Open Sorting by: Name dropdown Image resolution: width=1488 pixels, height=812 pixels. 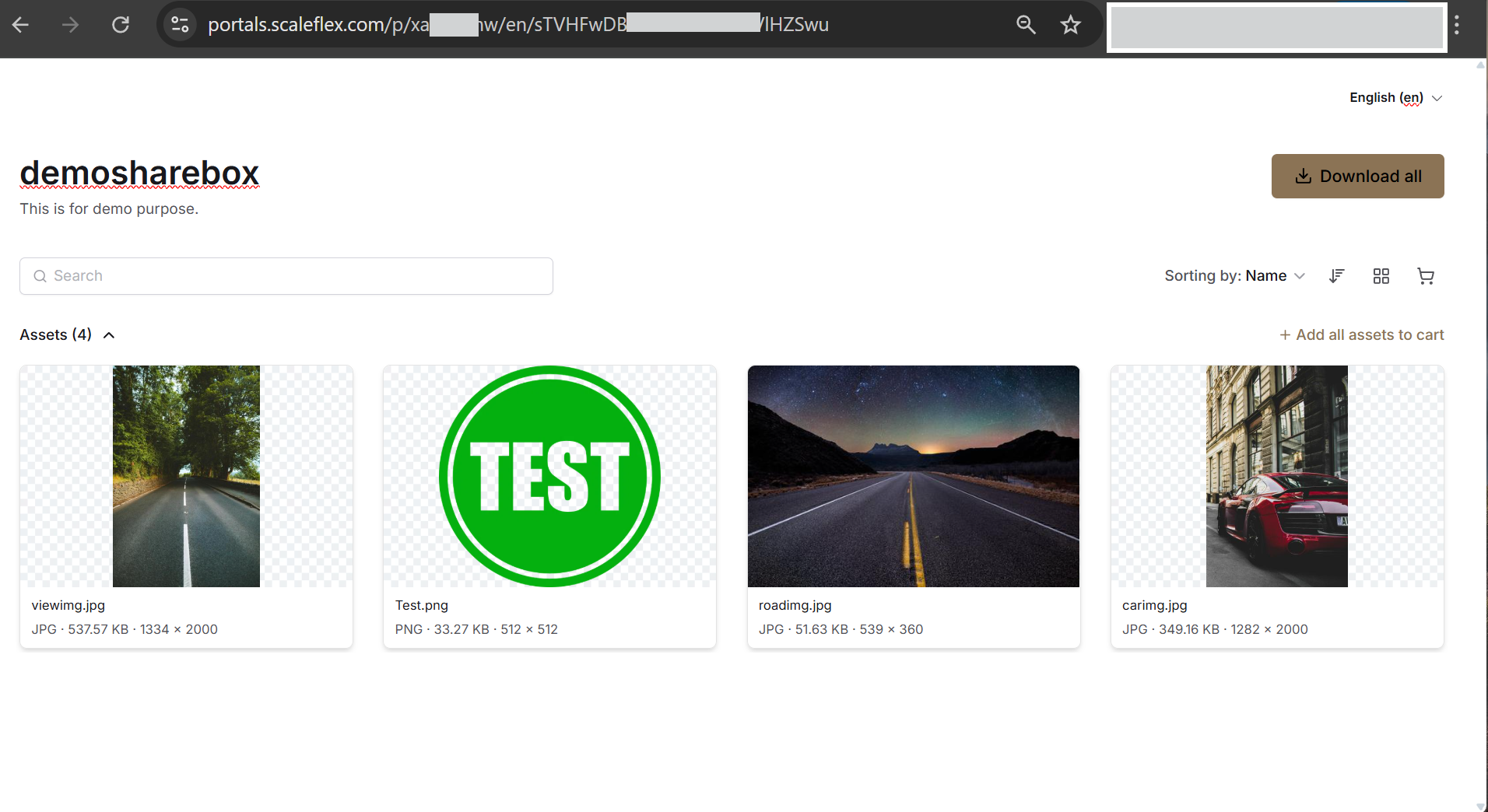[1234, 276]
